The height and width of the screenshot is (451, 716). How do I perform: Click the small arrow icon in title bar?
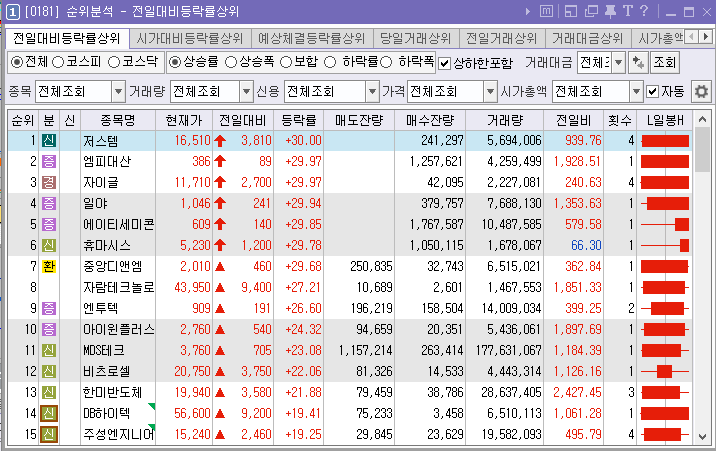[527, 12]
